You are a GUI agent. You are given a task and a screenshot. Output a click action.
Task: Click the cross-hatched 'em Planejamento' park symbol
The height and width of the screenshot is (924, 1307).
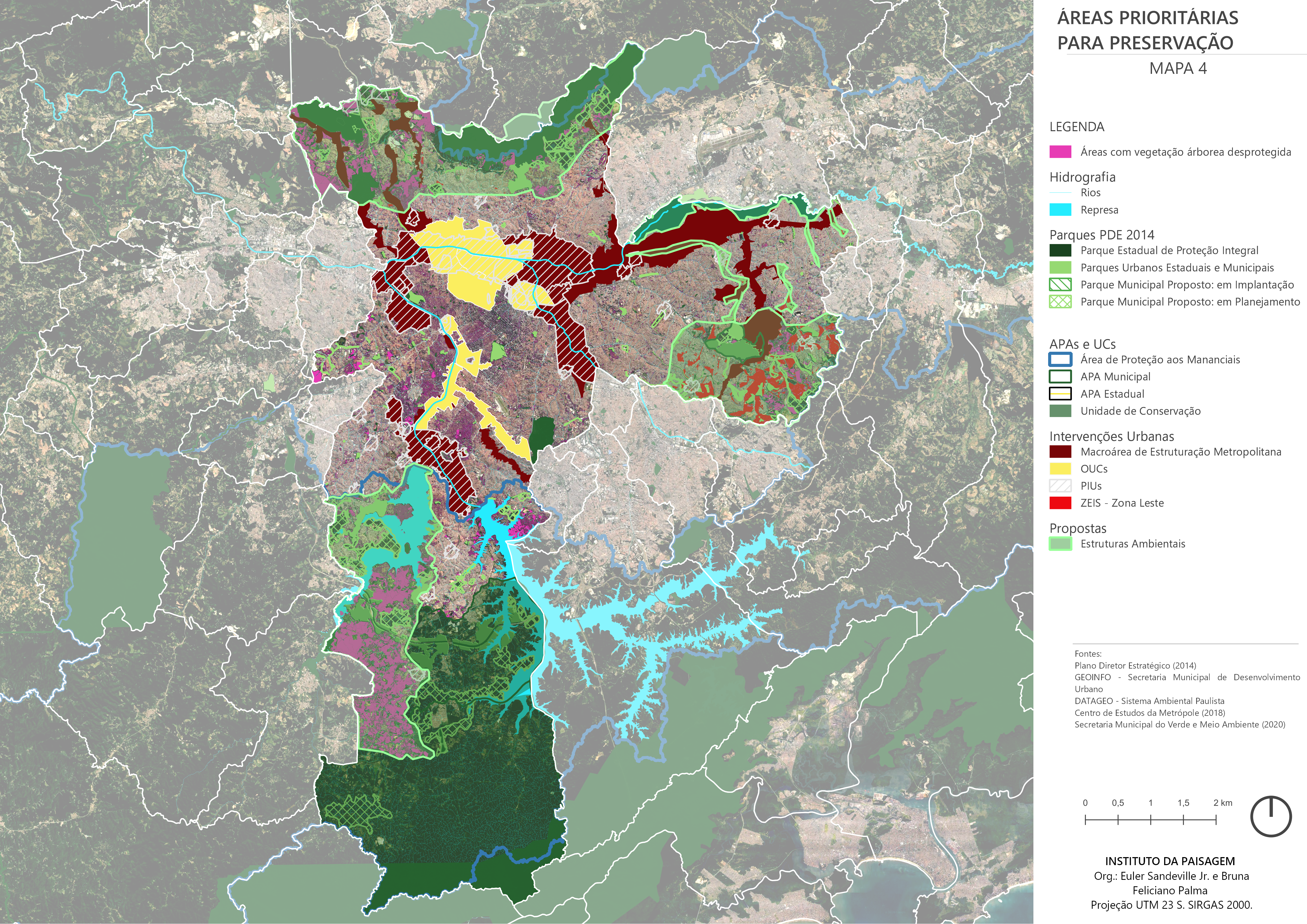pyautogui.click(x=1060, y=302)
